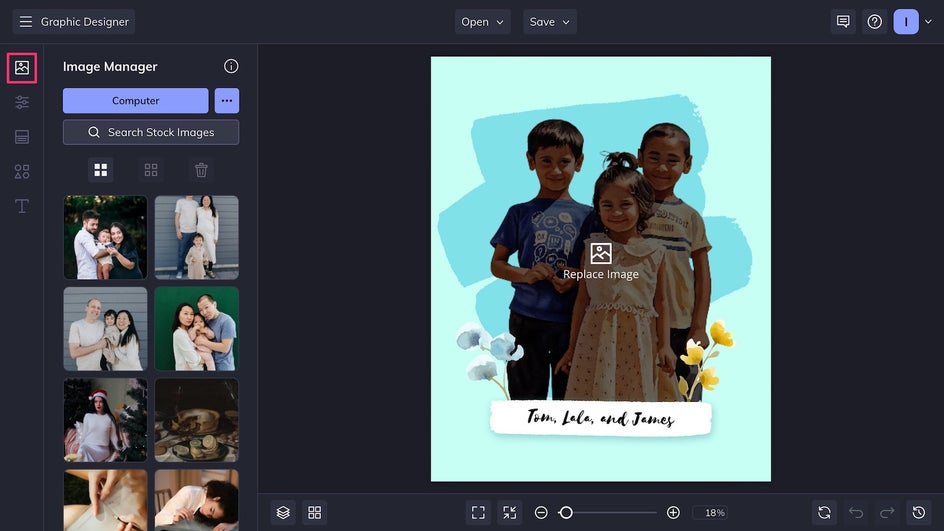Click the 18% zoom value field
944x531 pixels.
[710, 512]
